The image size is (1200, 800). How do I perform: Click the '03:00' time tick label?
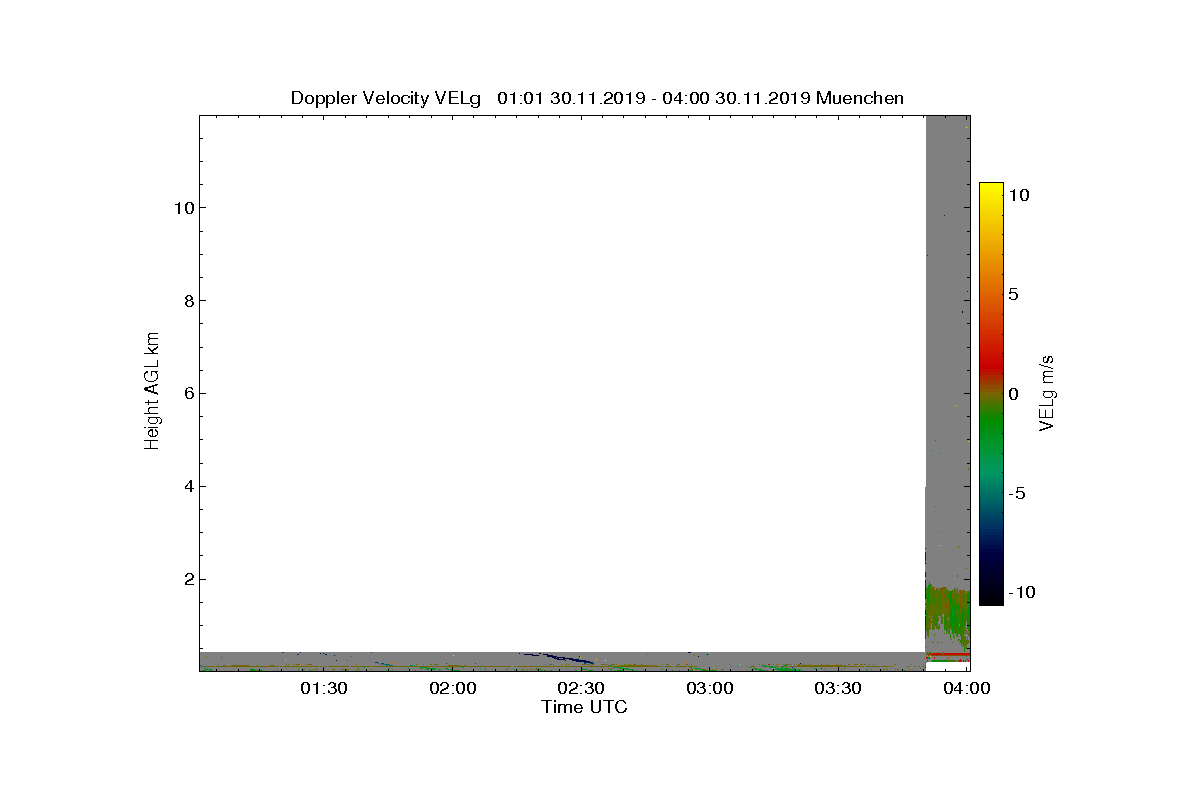click(712, 688)
